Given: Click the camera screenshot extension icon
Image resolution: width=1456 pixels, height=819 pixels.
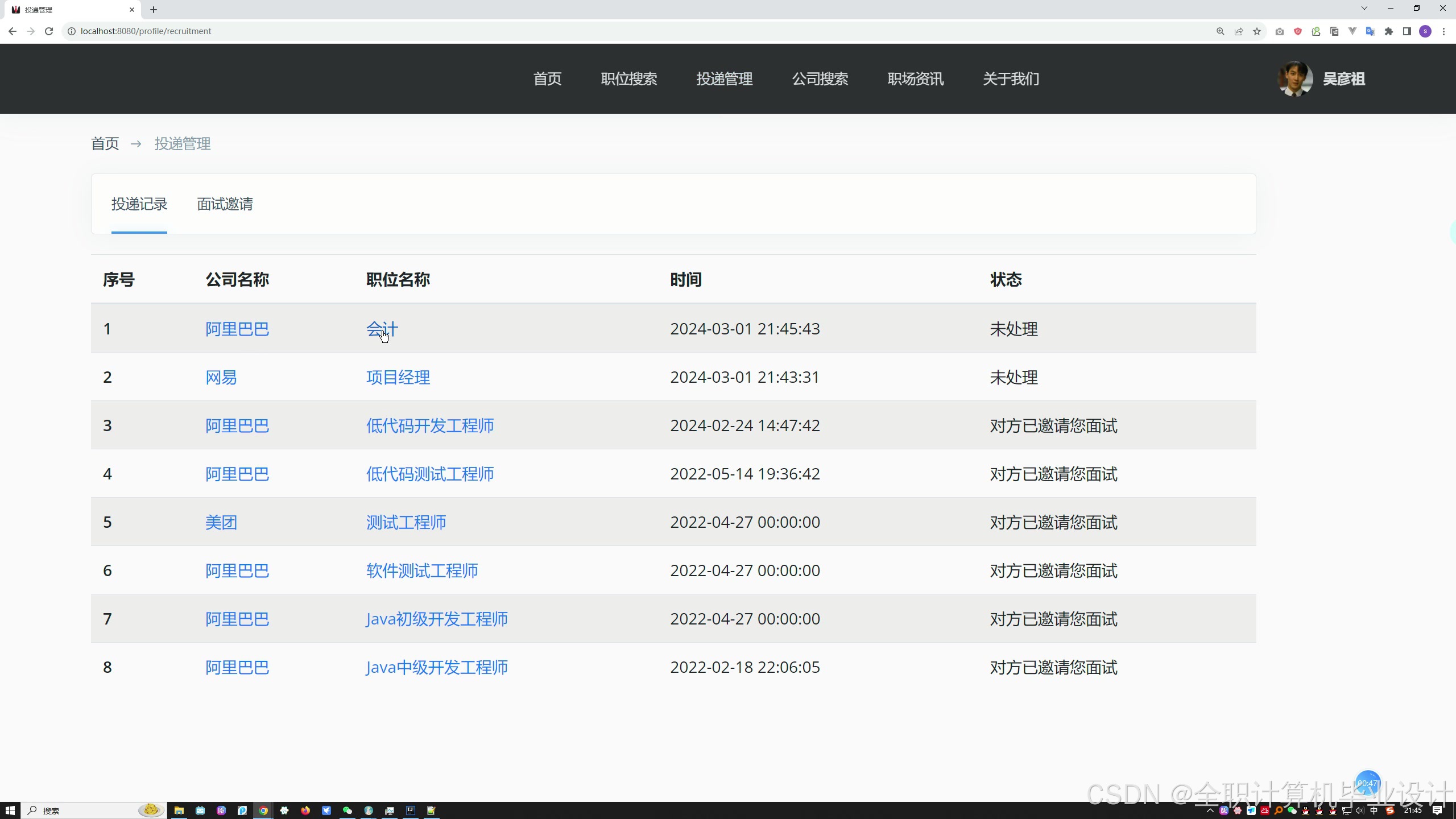Looking at the screenshot, I should coord(1280,31).
